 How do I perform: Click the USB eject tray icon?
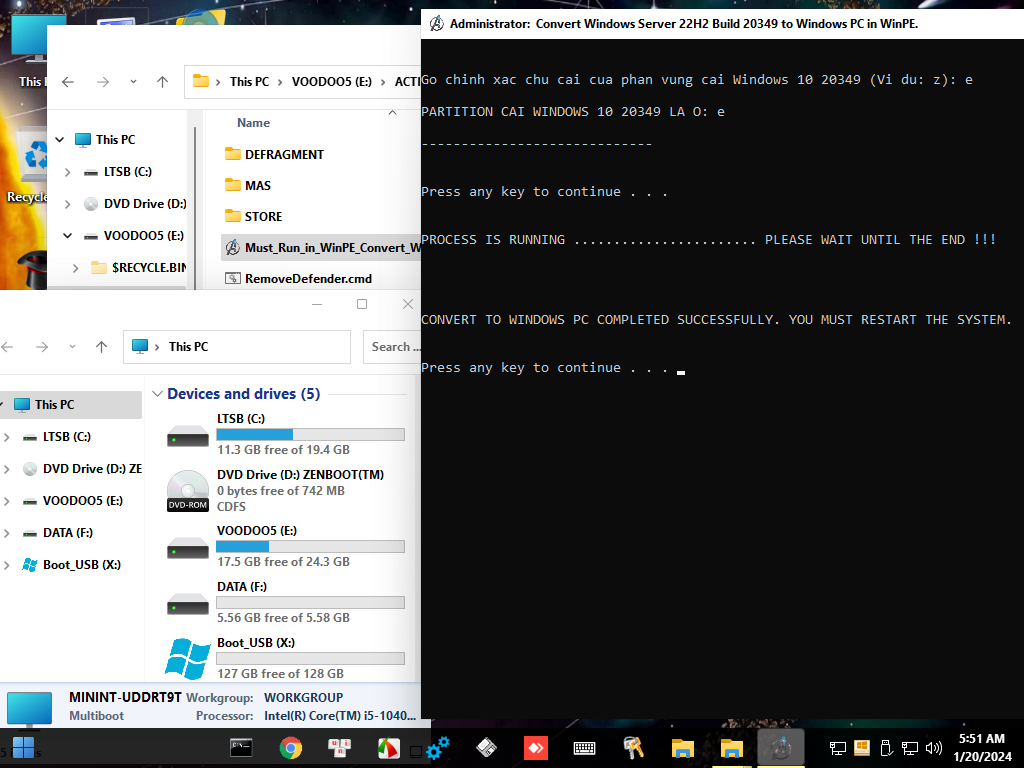coord(886,748)
